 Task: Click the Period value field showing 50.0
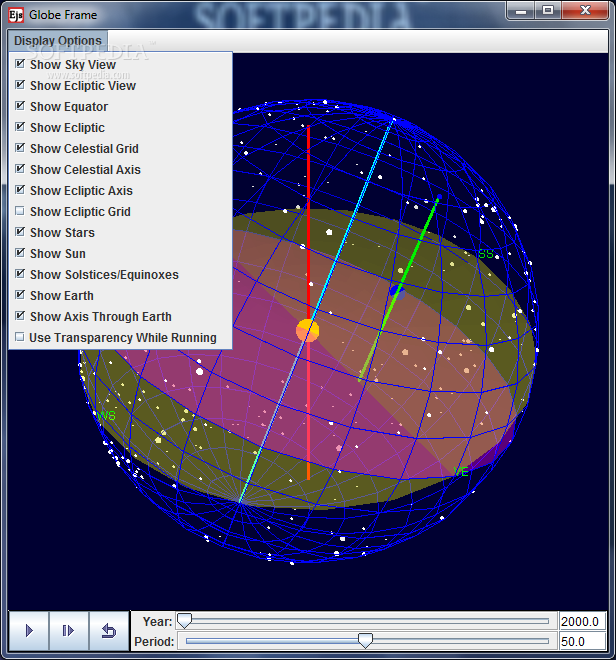[582, 641]
